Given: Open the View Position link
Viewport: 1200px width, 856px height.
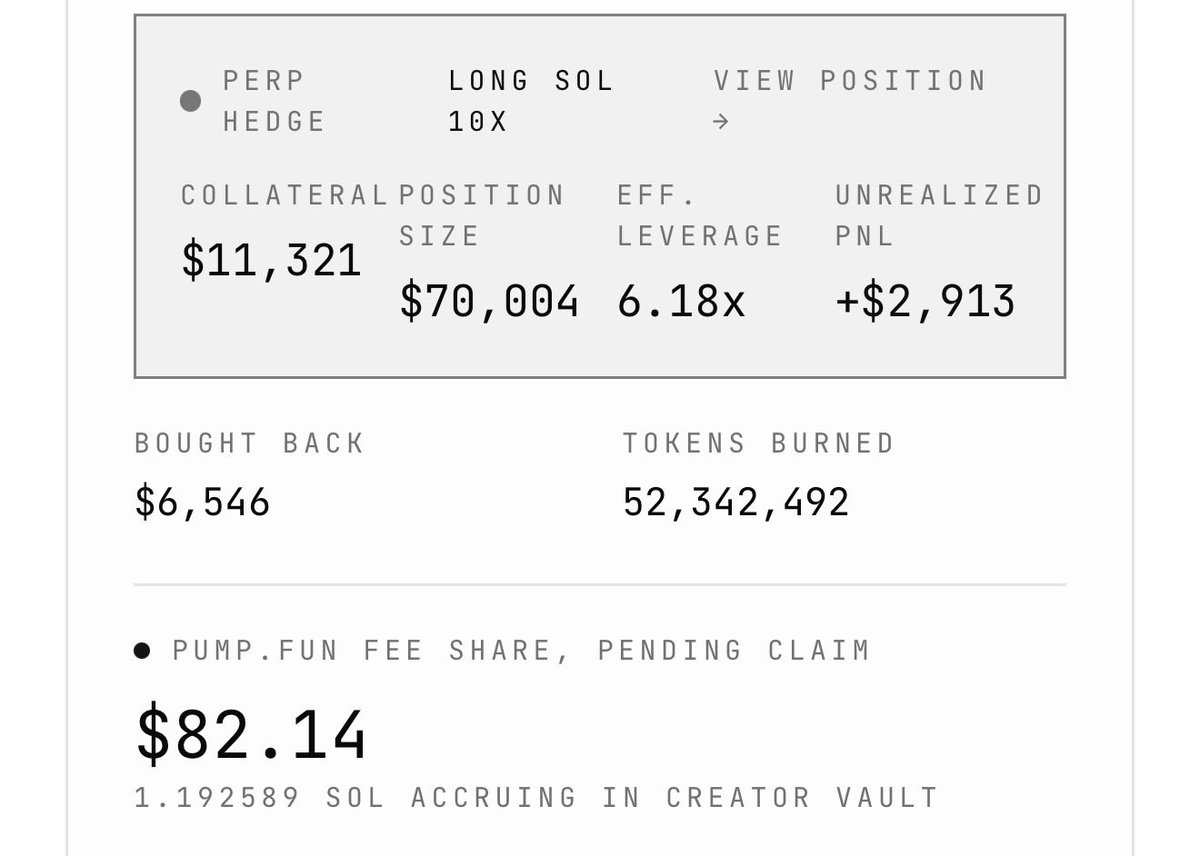Looking at the screenshot, I should coord(850,100).
